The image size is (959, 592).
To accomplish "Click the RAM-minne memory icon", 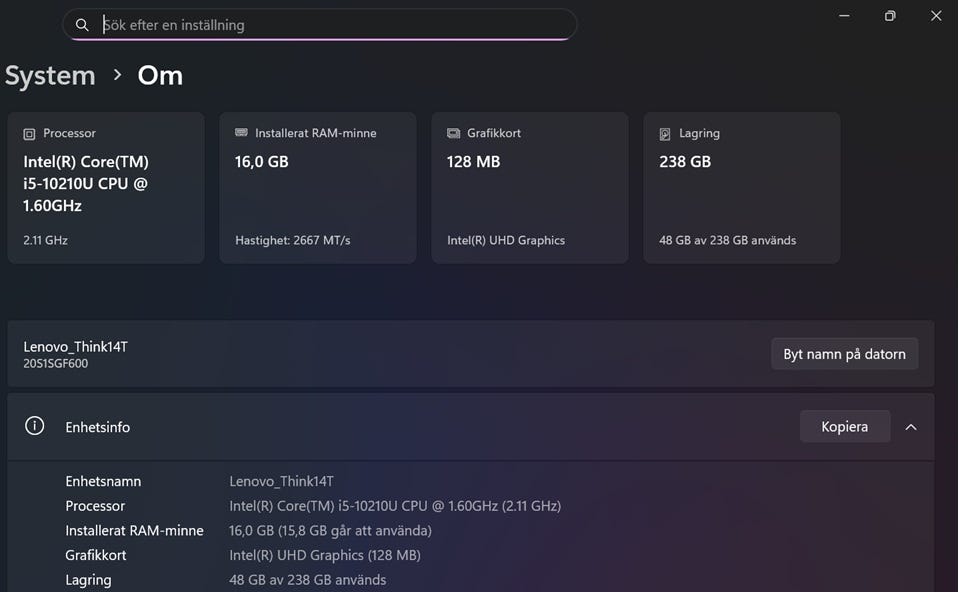I will click(x=242, y=133).
